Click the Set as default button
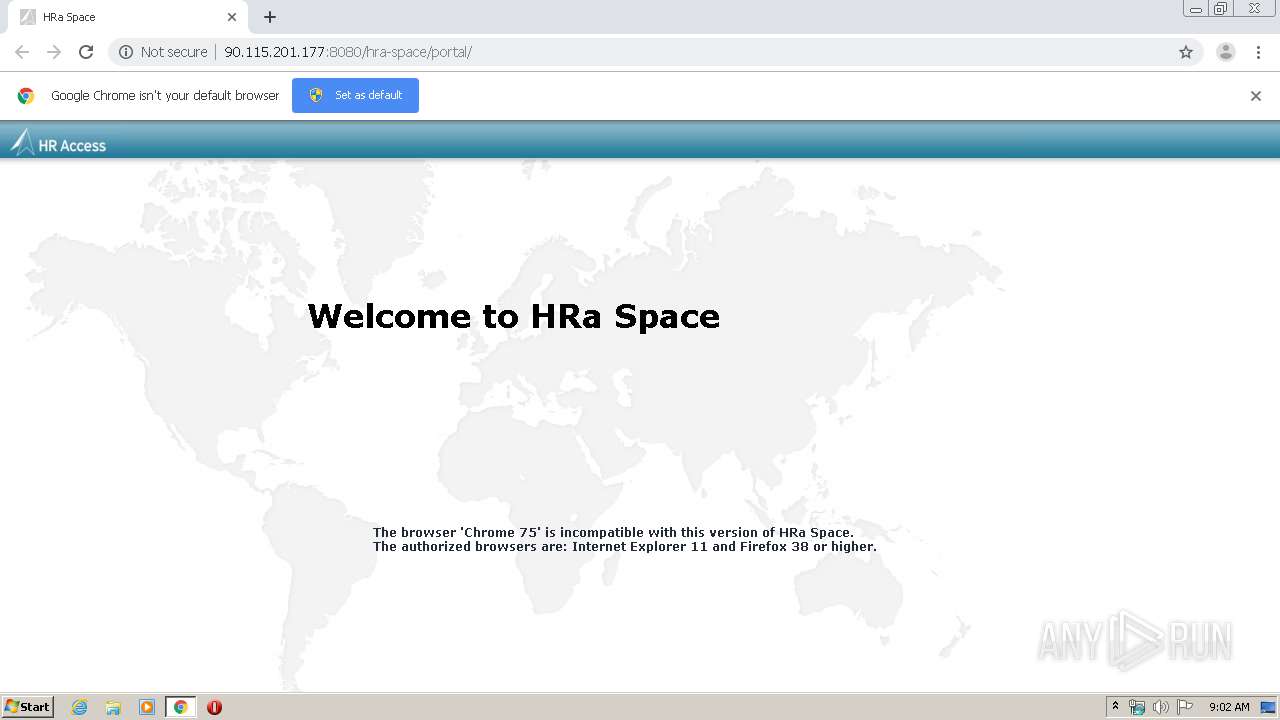Viewport: 1280px width, 720px height. click(x=355, y=95)
